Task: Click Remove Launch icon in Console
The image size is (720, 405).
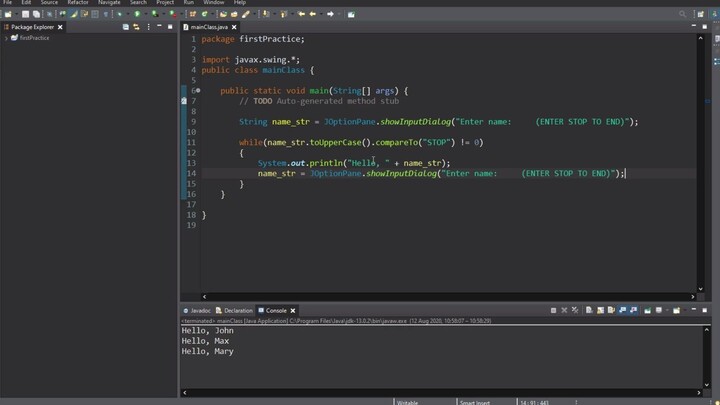Action: point(564,310)
